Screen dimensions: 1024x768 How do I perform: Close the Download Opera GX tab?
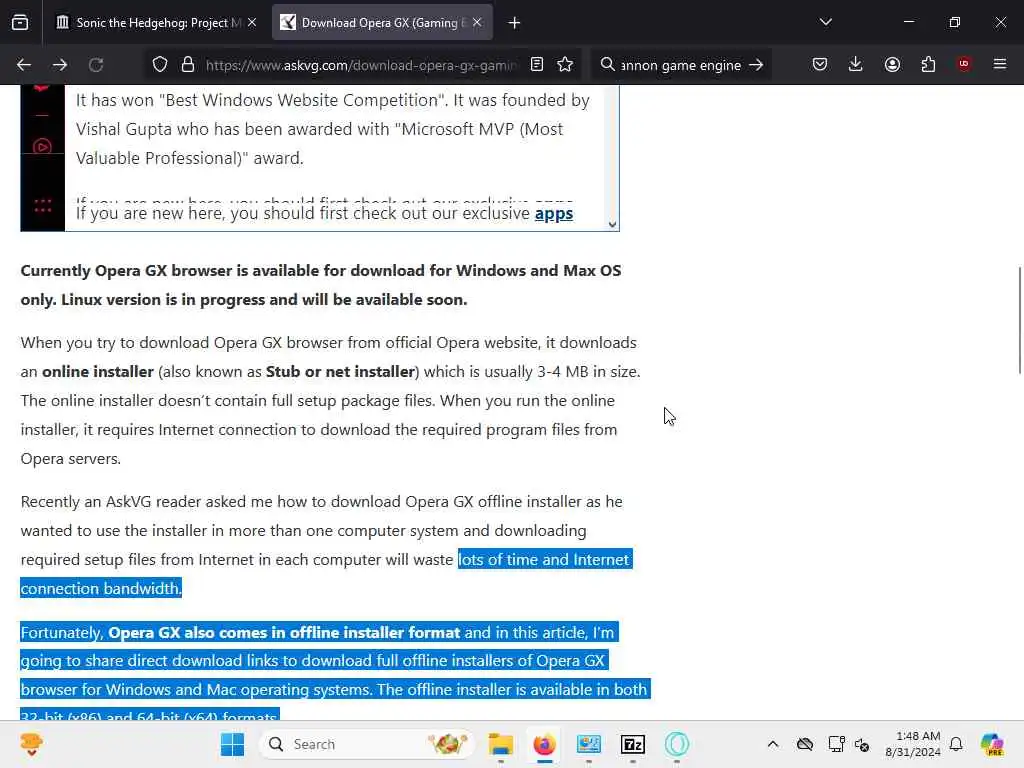point(477,23)
